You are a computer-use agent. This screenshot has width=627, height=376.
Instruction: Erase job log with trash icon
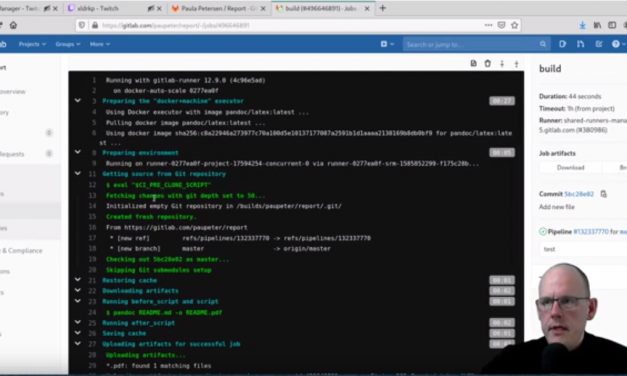tap(487, 63)
